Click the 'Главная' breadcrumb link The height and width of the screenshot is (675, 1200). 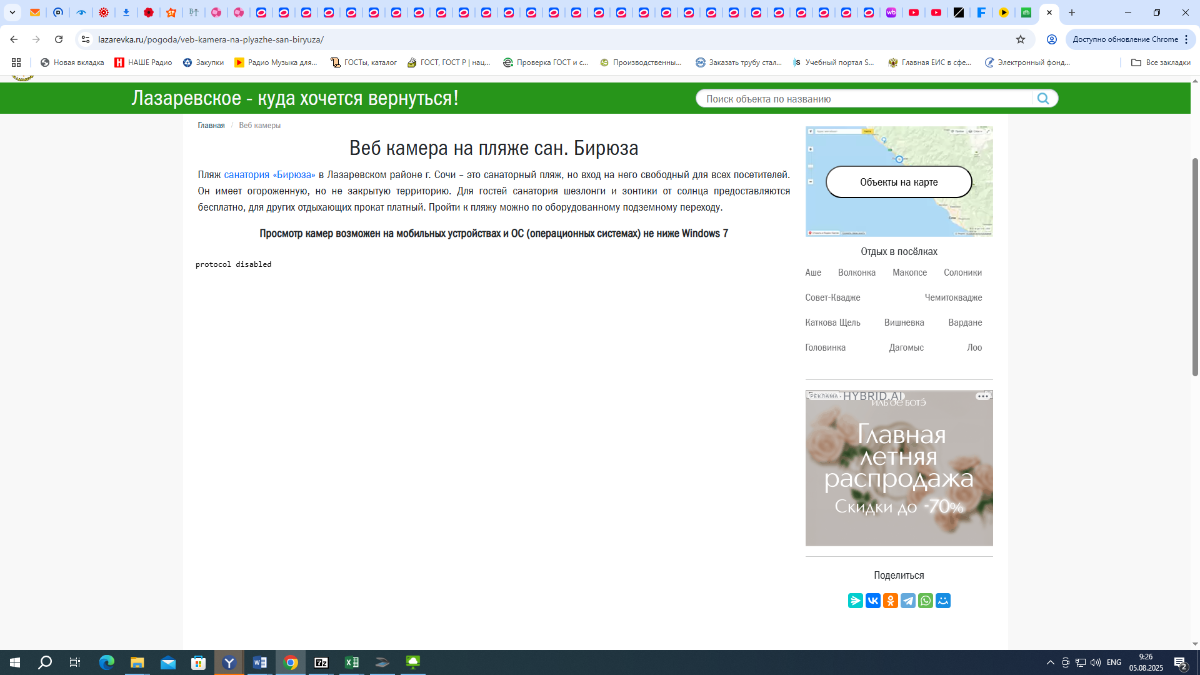(211, 126)
